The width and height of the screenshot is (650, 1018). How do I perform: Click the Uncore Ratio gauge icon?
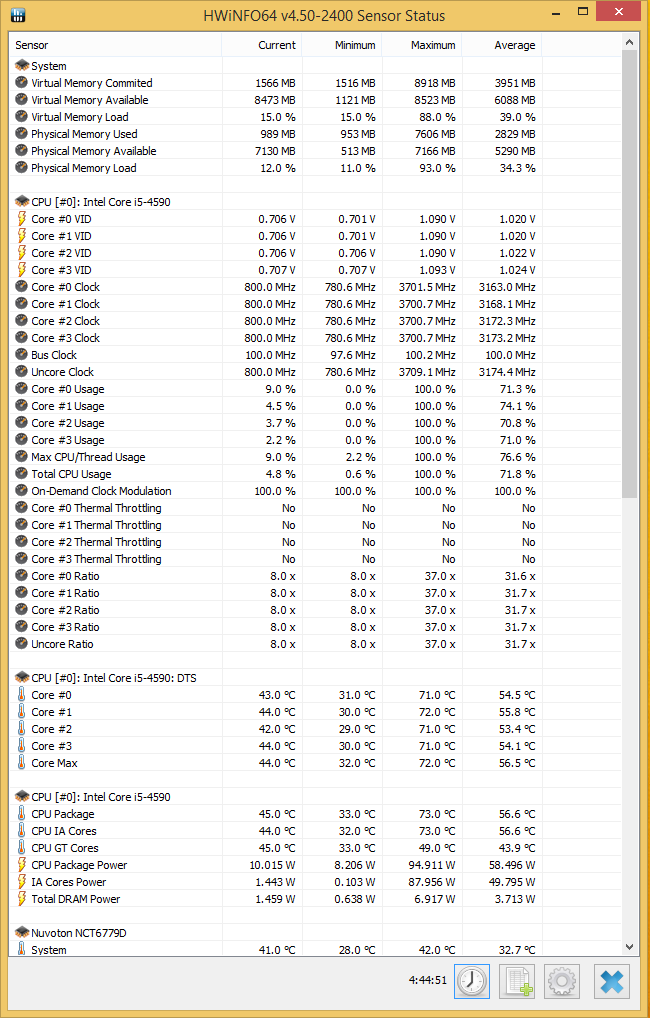click(x=21, y=644)
